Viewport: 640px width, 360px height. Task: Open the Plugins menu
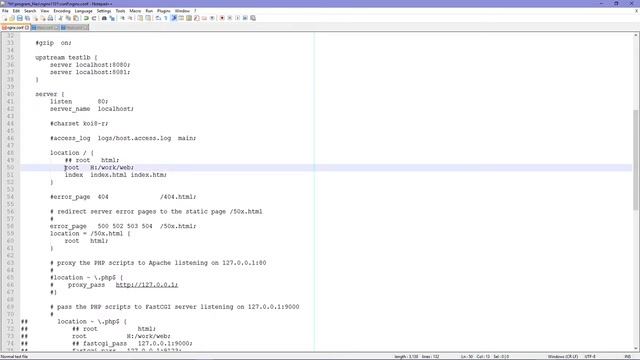coord(164,11)
